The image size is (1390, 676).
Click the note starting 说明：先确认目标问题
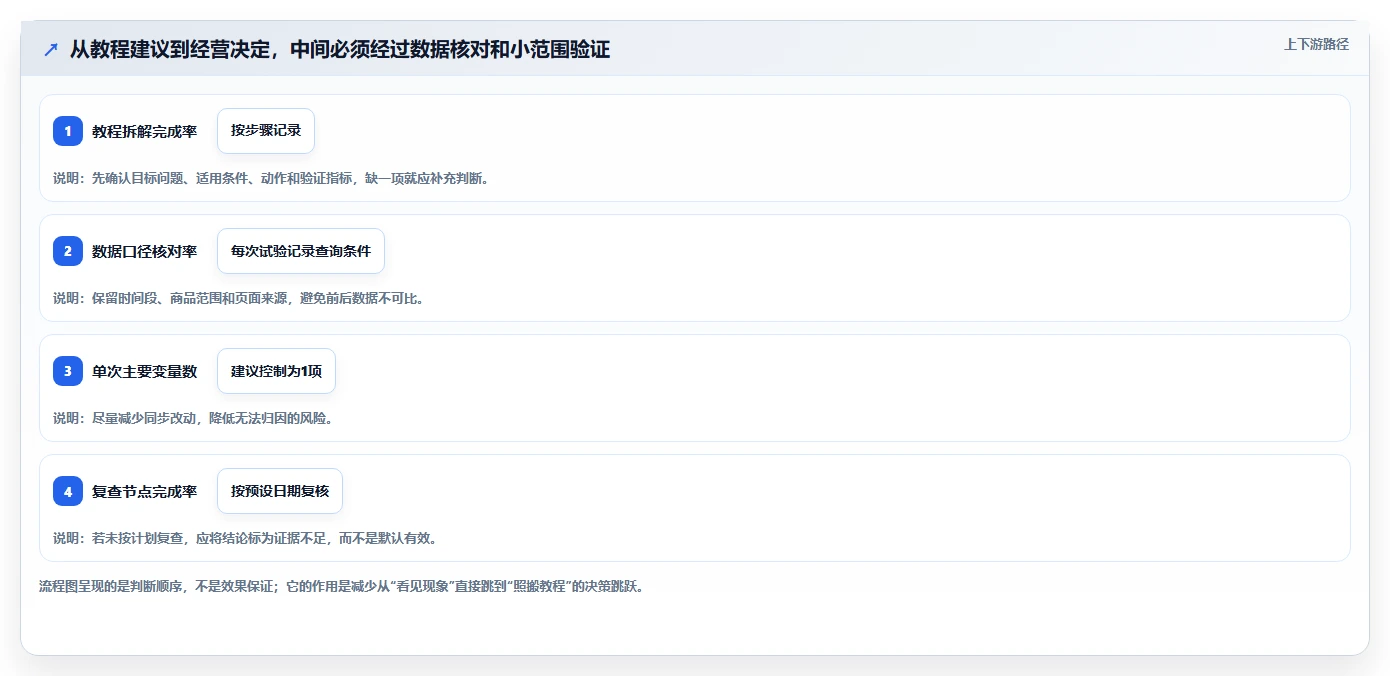point(271,178)
